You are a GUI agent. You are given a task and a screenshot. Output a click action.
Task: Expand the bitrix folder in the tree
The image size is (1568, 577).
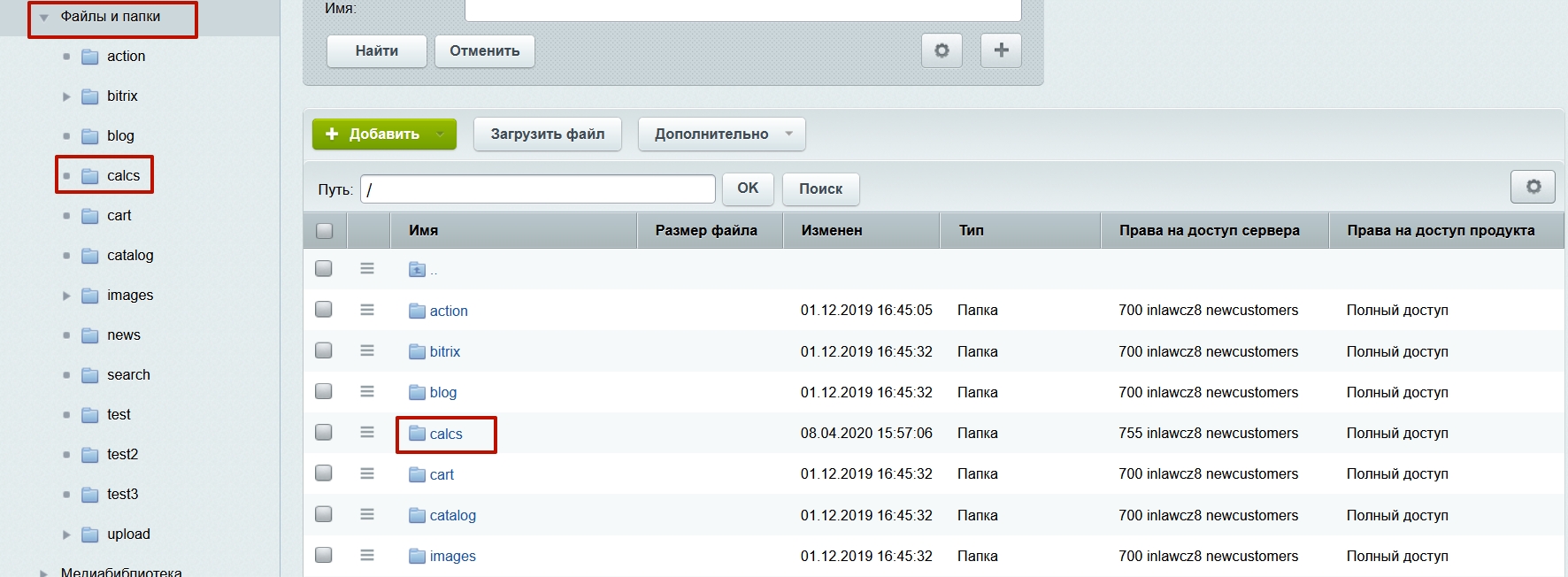(x=66, y=96)
